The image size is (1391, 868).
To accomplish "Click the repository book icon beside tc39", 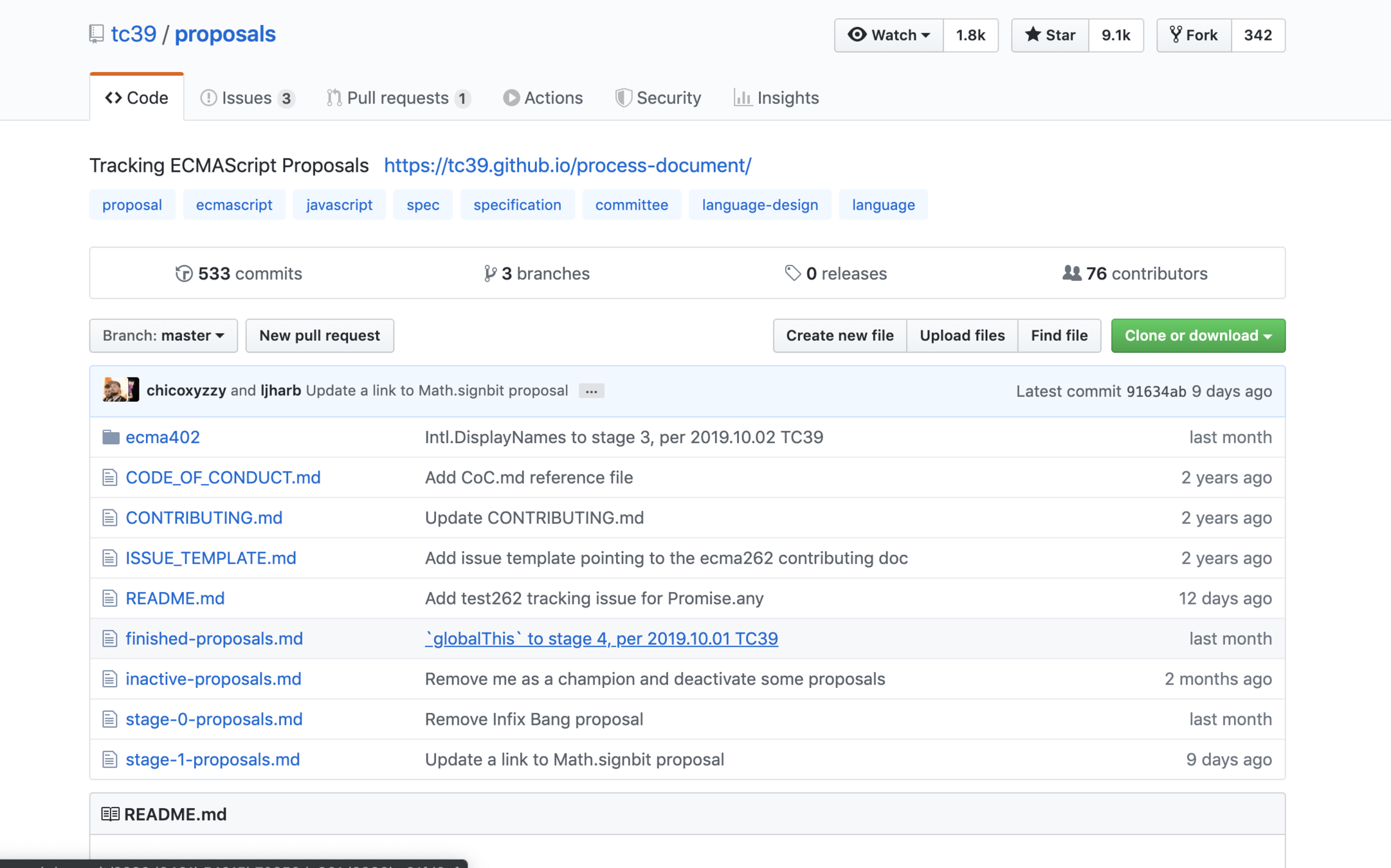I will tap(96, 34).
